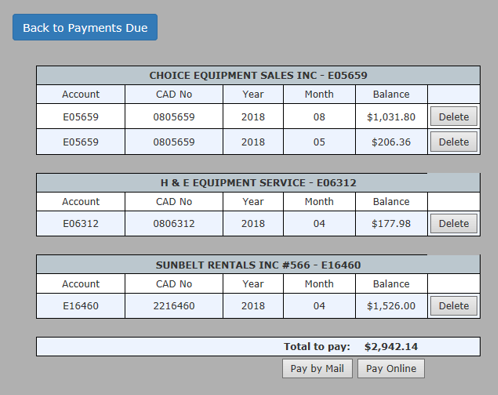This screenshot has height=395, width=498.
Task: Click CAD No 2216460 cell
Action: (x=174, y=306)
